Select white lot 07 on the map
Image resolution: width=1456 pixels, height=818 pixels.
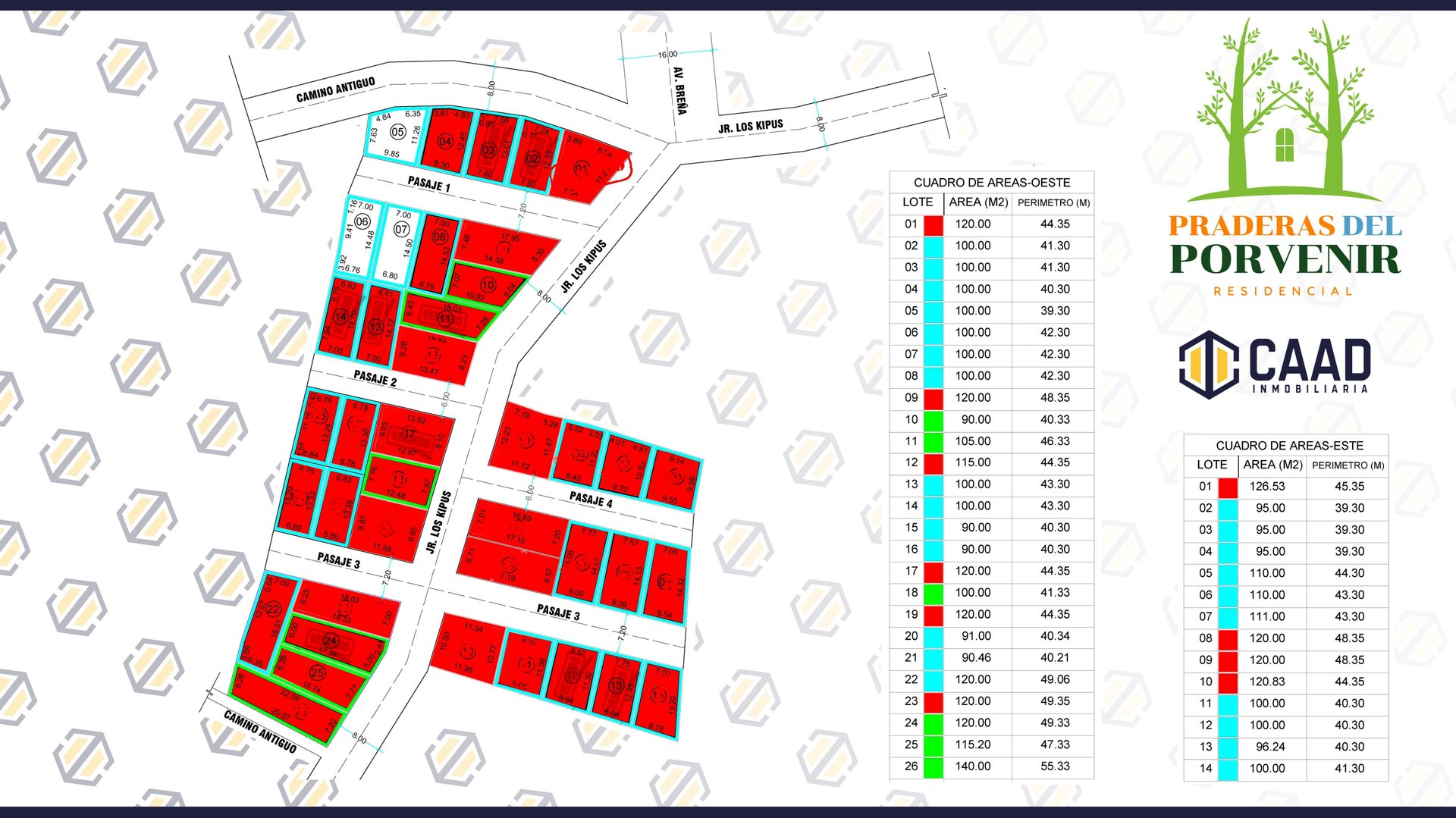click(x=399, y=243)
